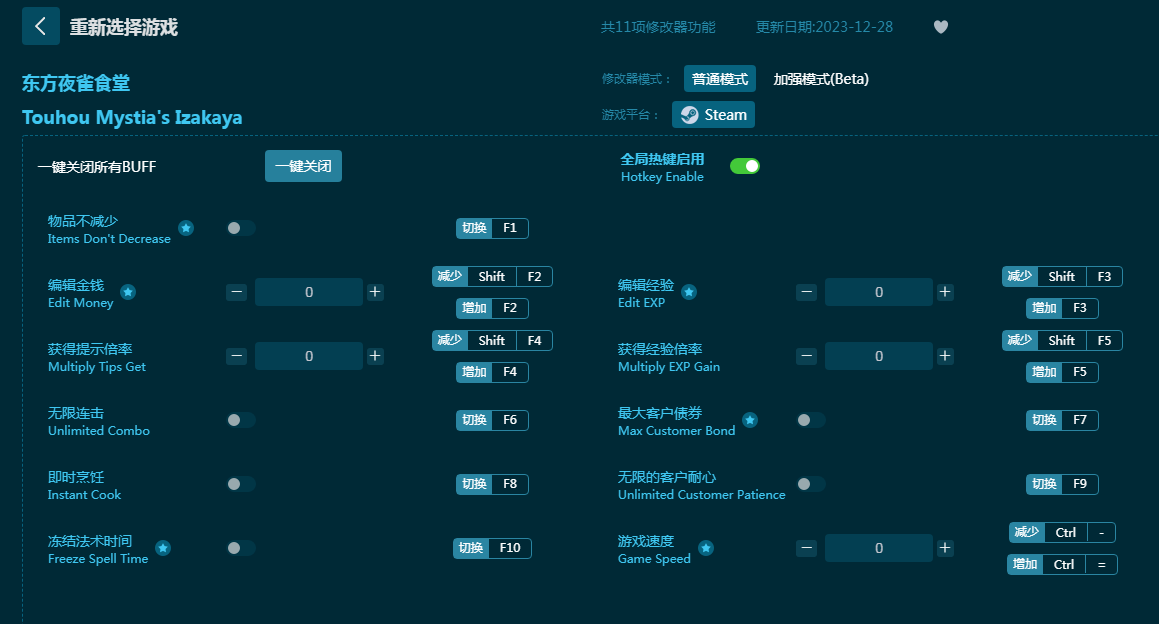Click the 东方夜雀食堂 game title
The width and height of the screenshot is (1159, 624).
pos(76,84)
